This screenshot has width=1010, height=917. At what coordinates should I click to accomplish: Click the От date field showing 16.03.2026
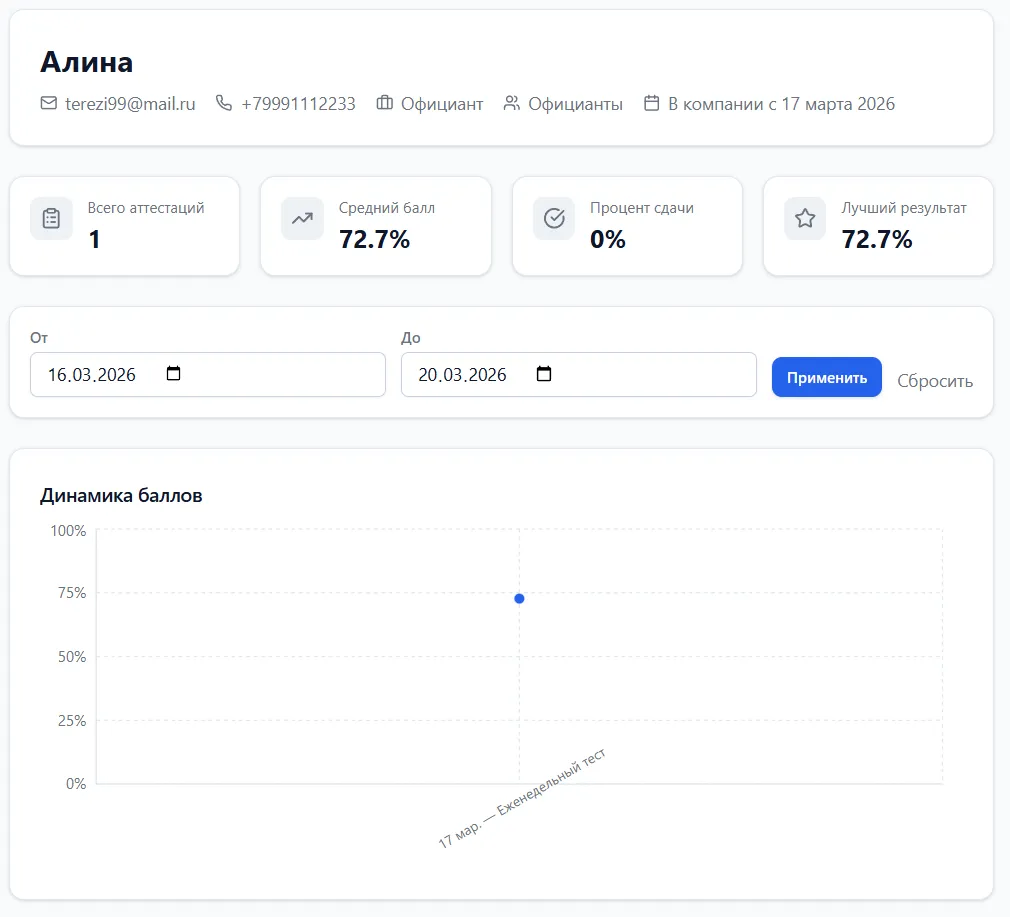coord(207,374)
